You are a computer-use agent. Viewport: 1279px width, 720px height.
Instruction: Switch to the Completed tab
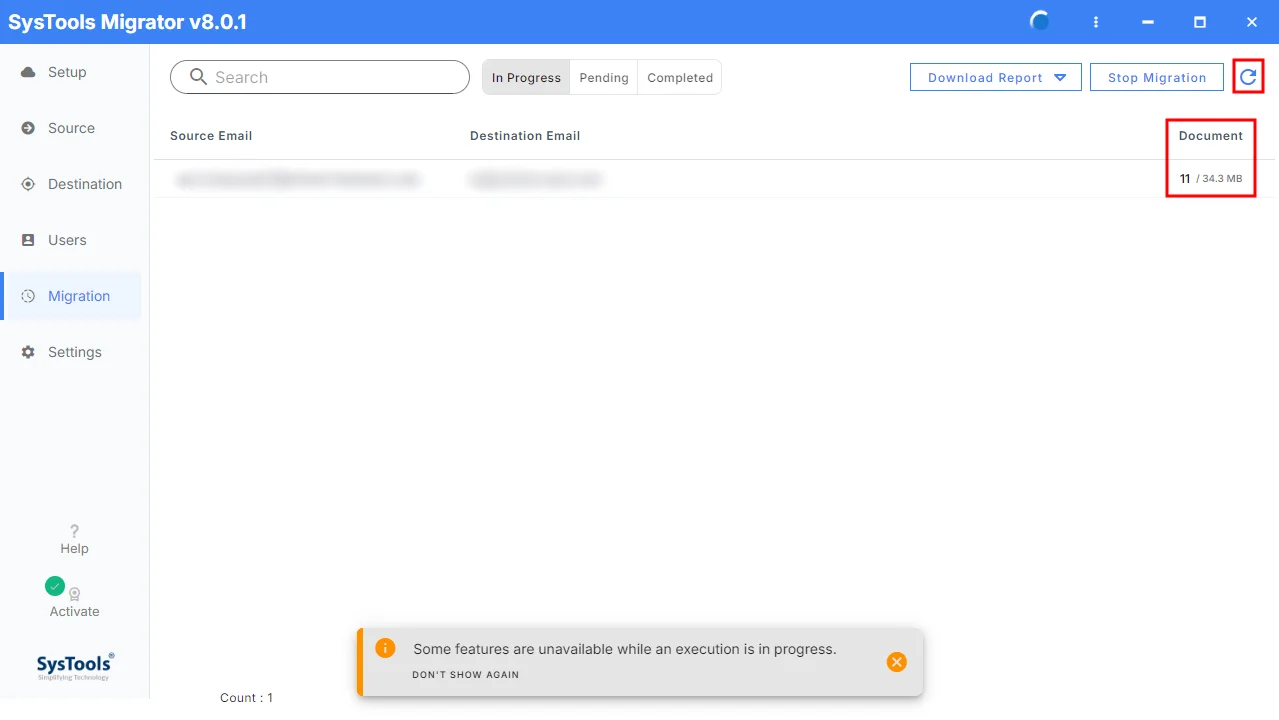pos(680,77)
